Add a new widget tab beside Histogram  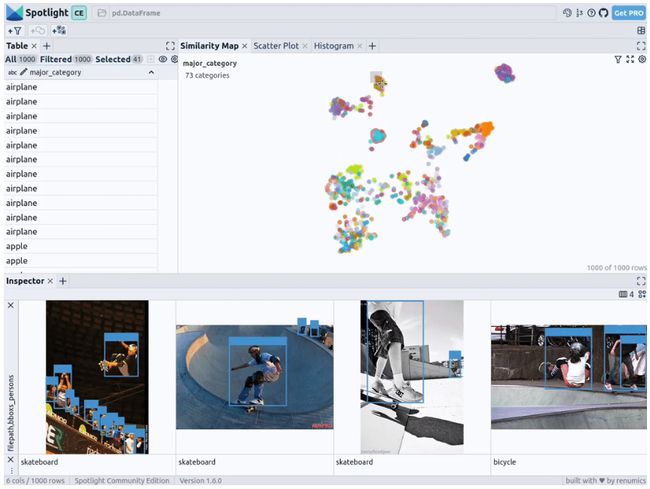372,46
